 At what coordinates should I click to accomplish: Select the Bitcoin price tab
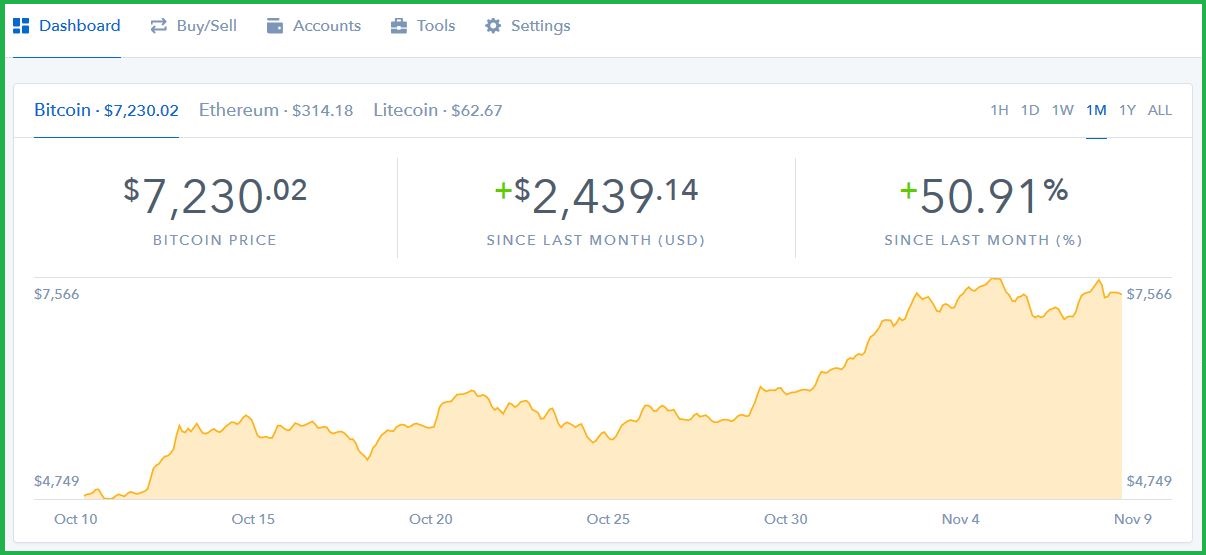point(106,110)
